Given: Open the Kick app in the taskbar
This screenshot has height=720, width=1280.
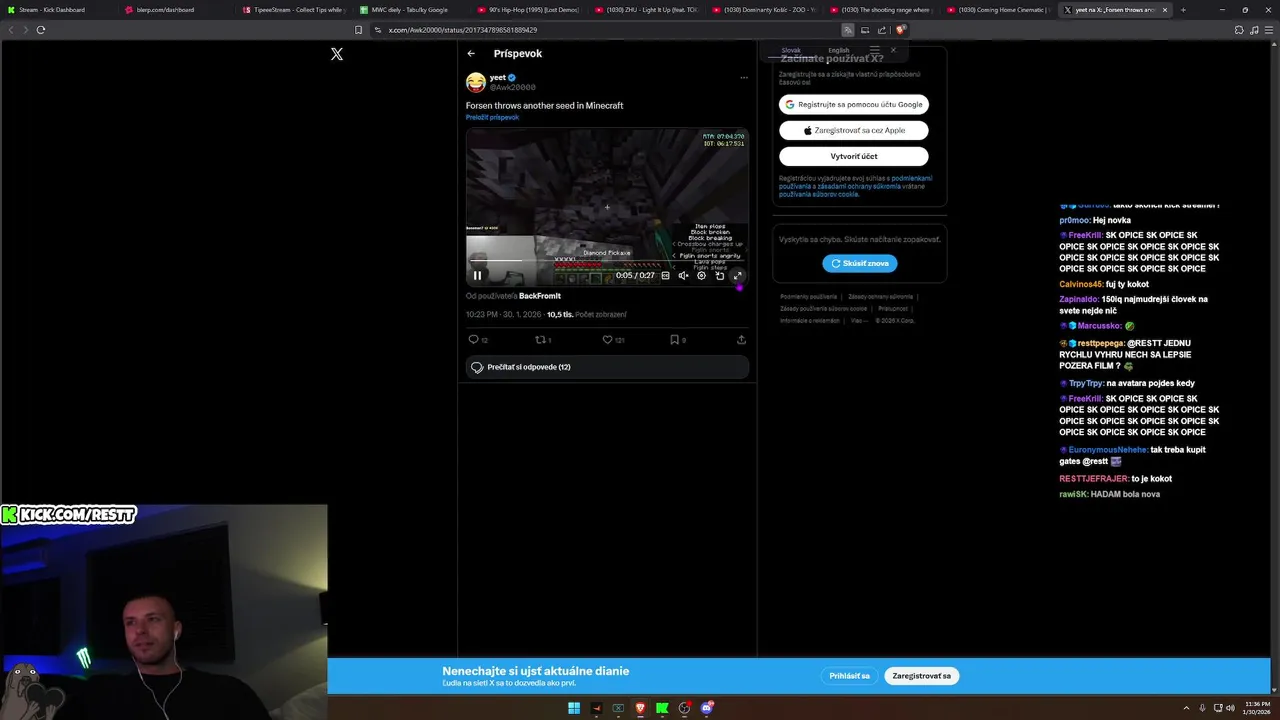Looking at the screenshot, I should coord(662,709).
